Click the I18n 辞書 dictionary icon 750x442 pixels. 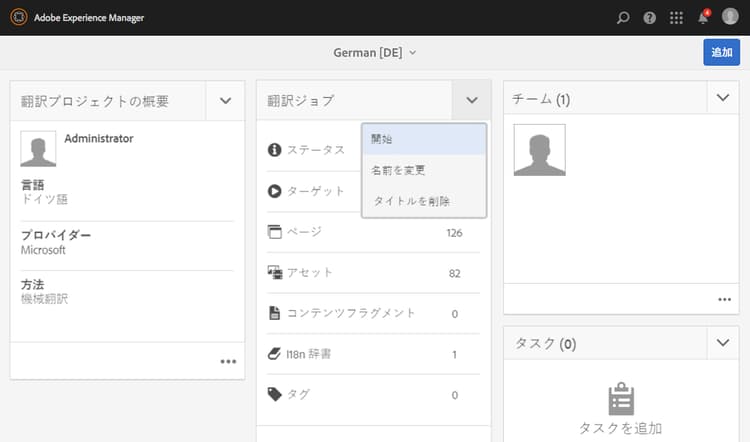tap(274, 354)
